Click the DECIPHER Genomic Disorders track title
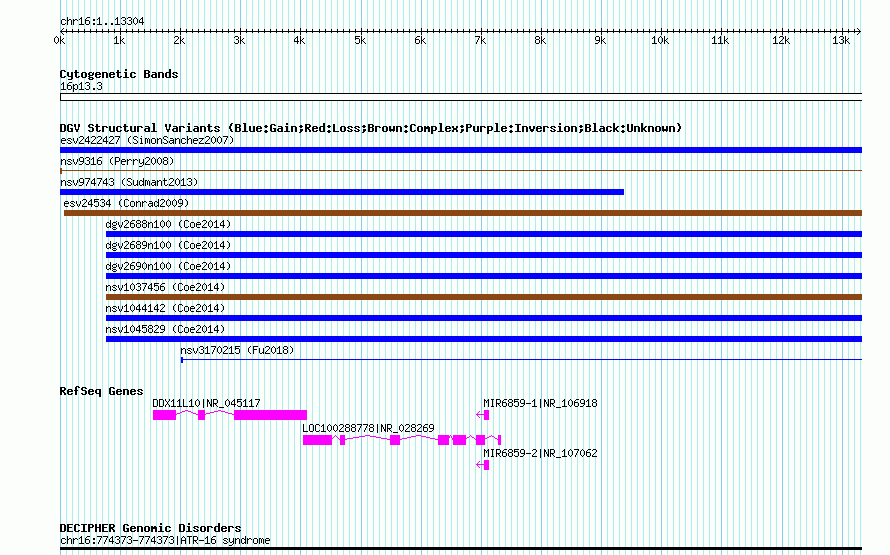The image size is (890, 555). 150,528
